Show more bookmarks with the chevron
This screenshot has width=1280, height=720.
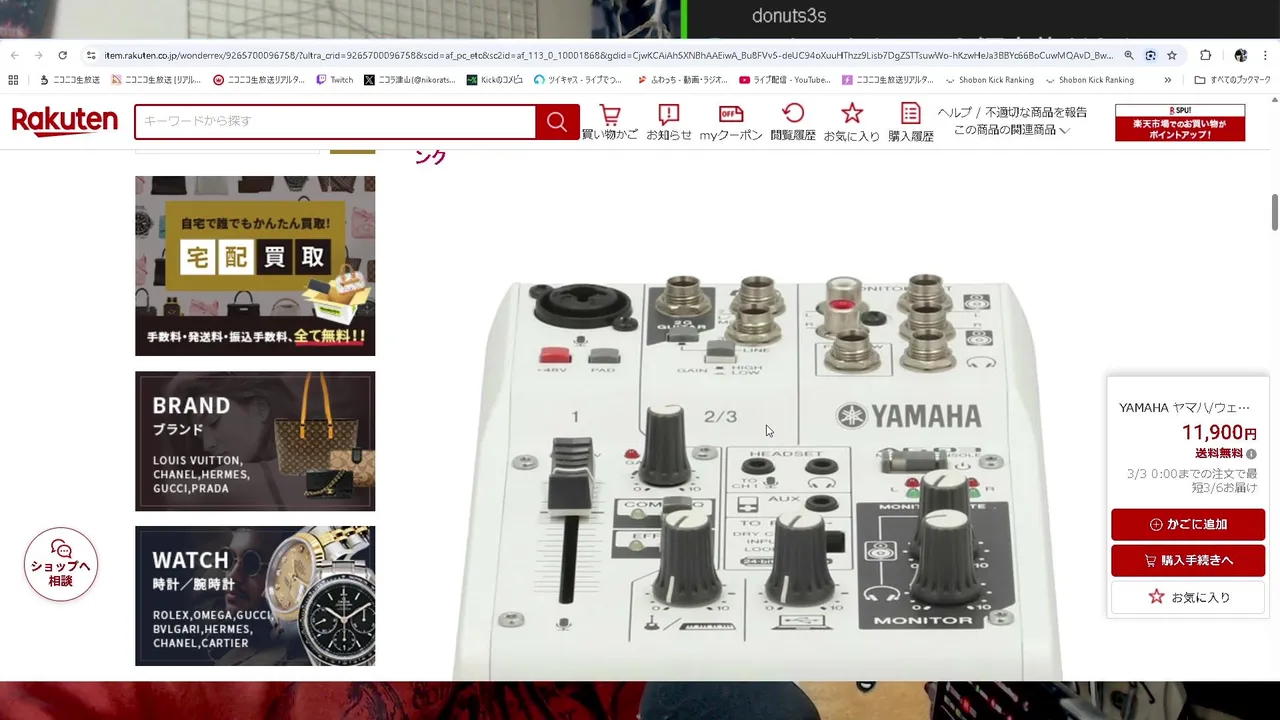pos(1167,80)
